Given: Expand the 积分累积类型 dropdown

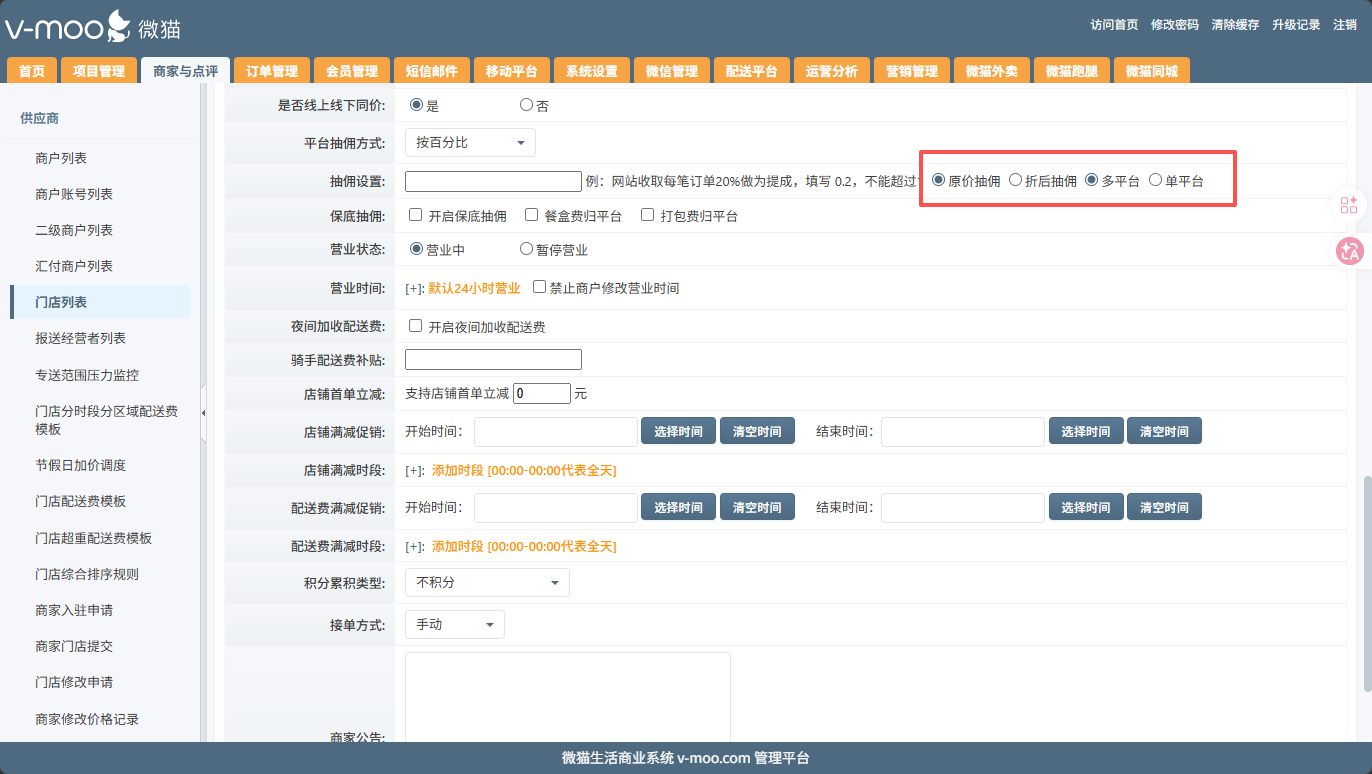Looking at the screenshot, I should [487, 582].
